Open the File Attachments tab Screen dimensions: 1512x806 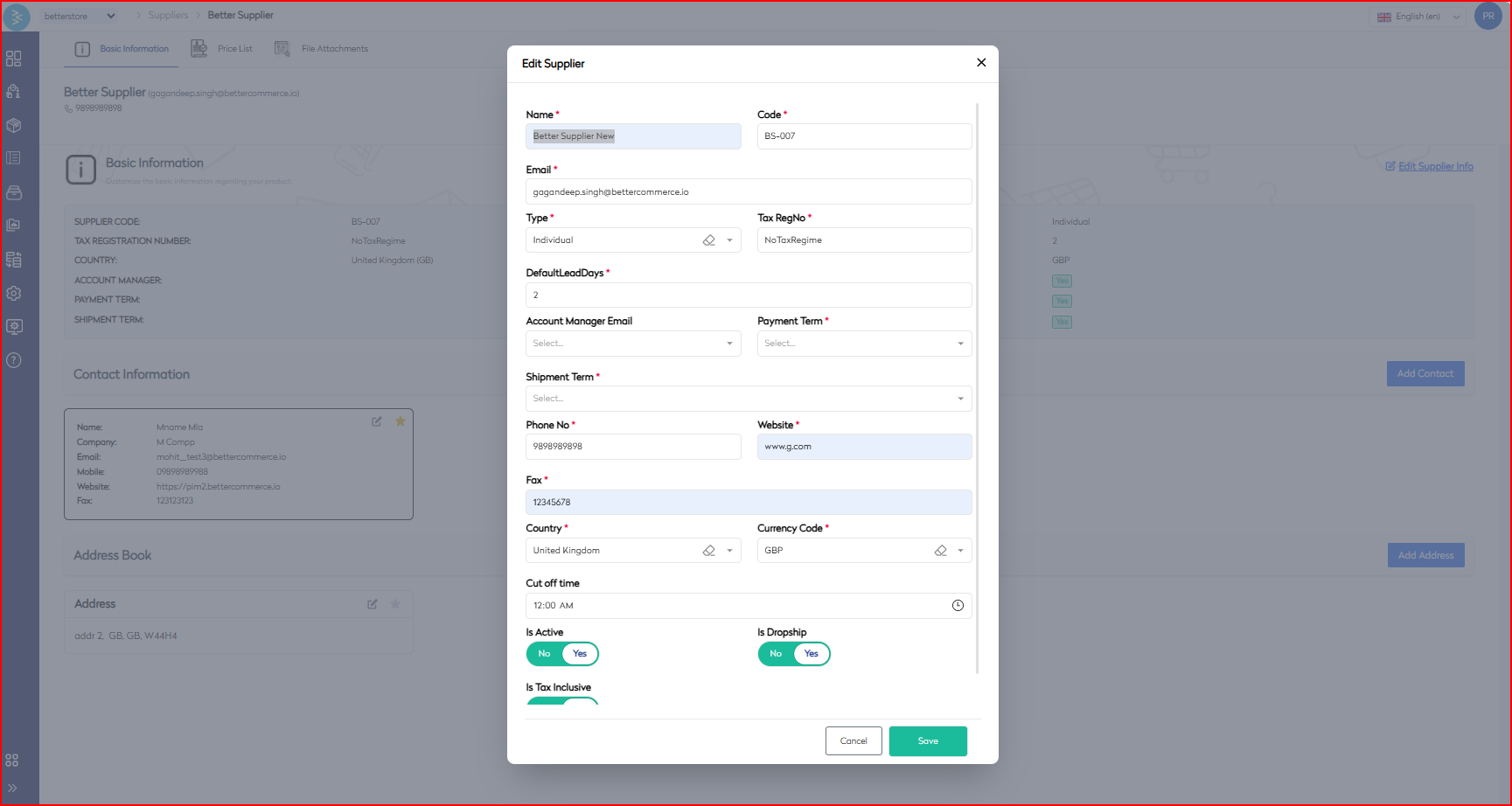322,49
